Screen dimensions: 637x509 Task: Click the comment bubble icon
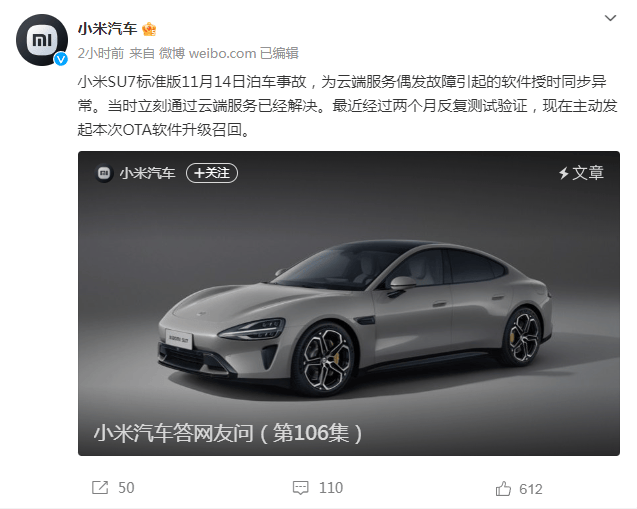[x=301, y=487]
